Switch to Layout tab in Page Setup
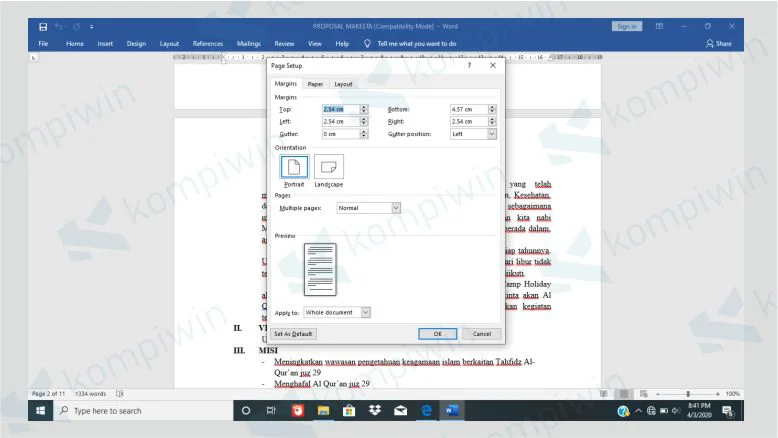Screen dimensions: 778x438 (x=343, y=84)
